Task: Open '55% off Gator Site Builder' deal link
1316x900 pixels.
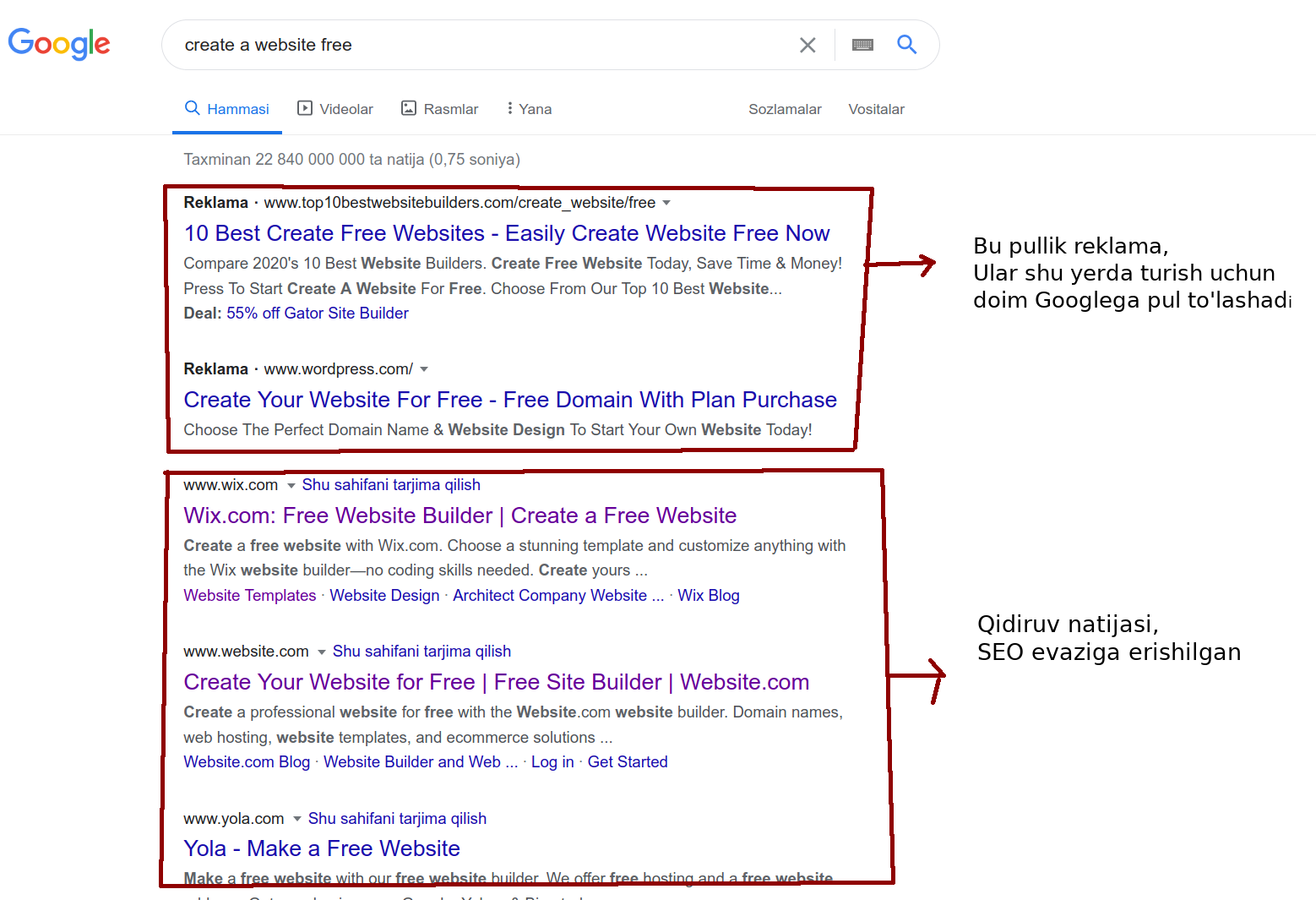Action: click(x=318, y=314)
